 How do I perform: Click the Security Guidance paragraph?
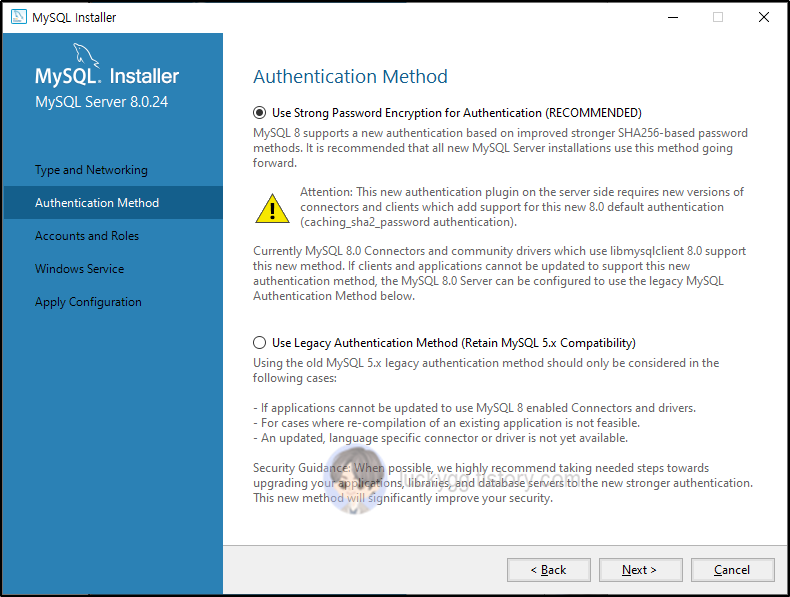click(x=503, y=483)
